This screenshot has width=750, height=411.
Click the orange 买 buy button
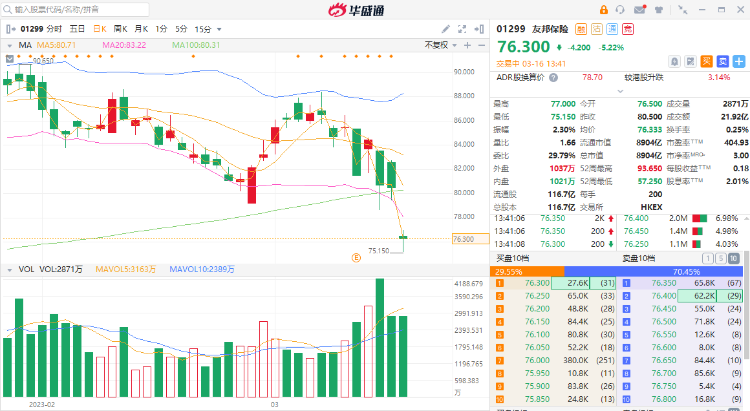(x=706, y=61)
